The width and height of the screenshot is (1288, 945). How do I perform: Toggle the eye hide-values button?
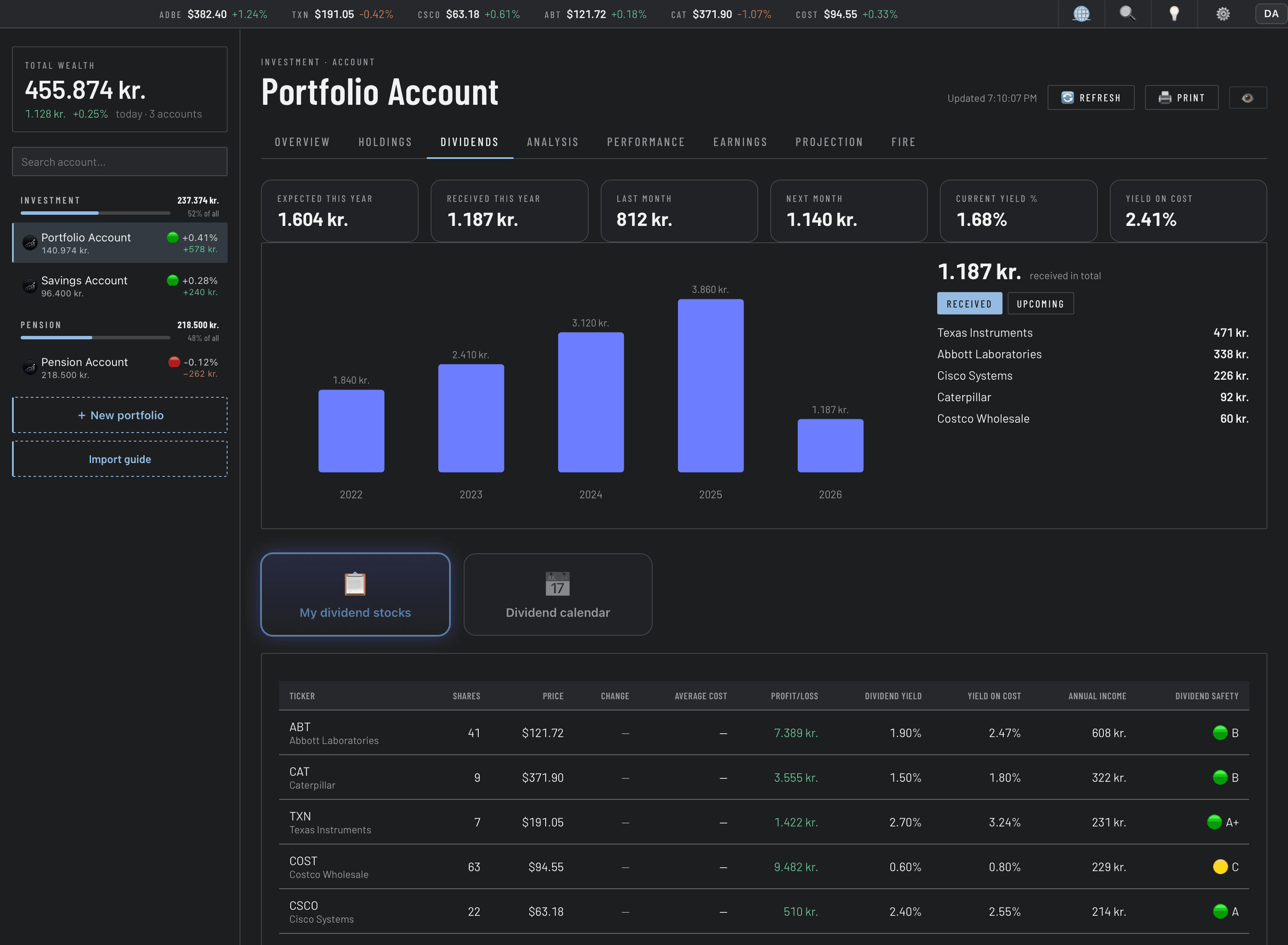tap(1247, 98)
